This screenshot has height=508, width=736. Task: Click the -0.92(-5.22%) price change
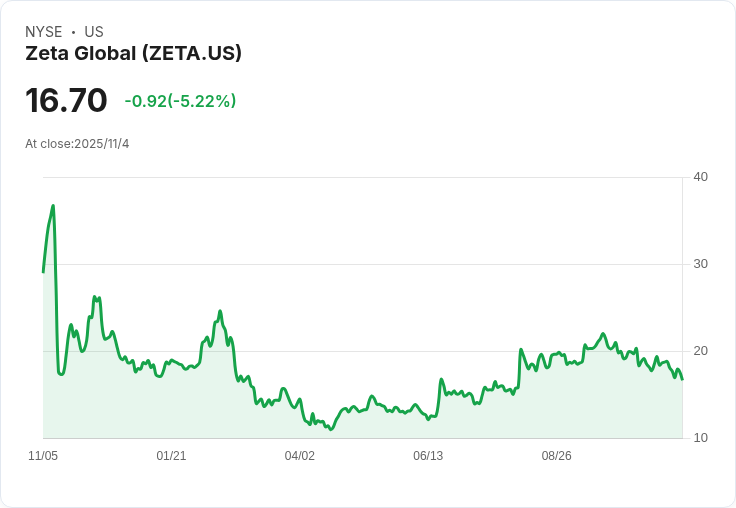point(180,101)
